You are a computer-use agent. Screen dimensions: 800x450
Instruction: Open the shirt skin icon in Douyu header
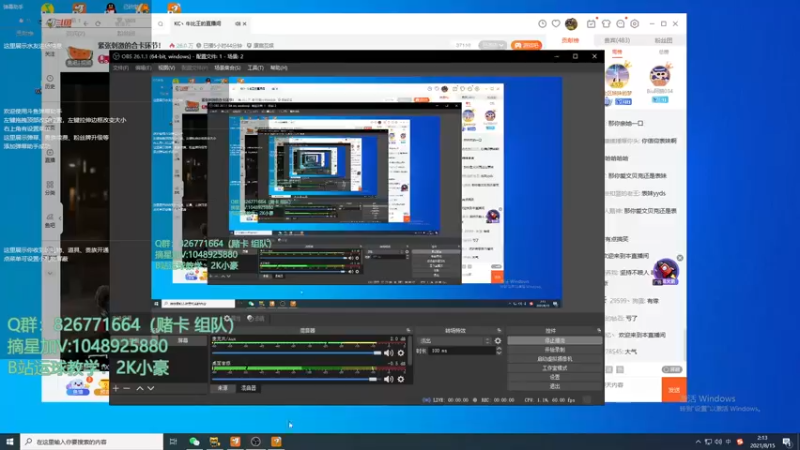coord(606,23)
